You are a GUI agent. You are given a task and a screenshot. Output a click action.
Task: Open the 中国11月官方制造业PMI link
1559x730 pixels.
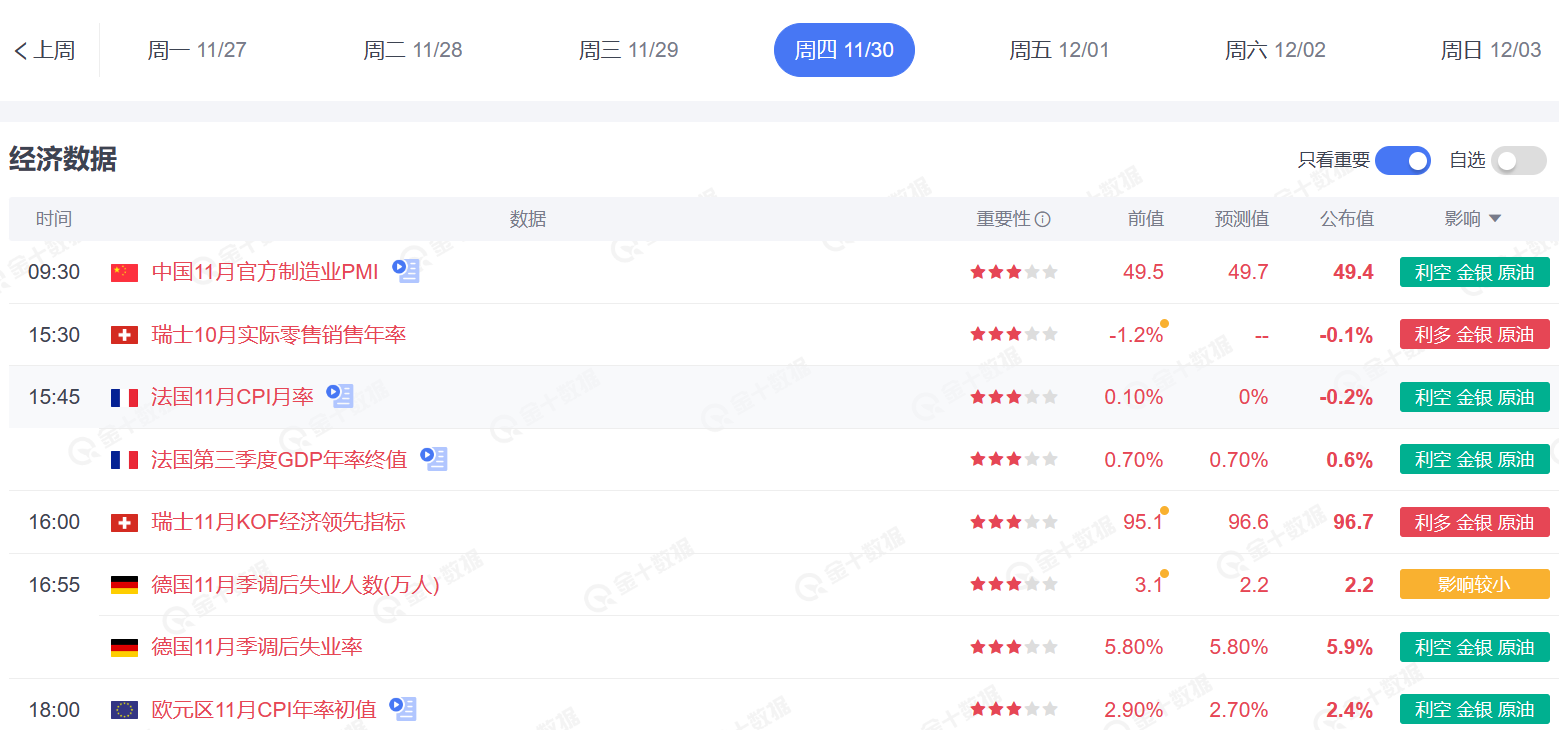point(265,271)
